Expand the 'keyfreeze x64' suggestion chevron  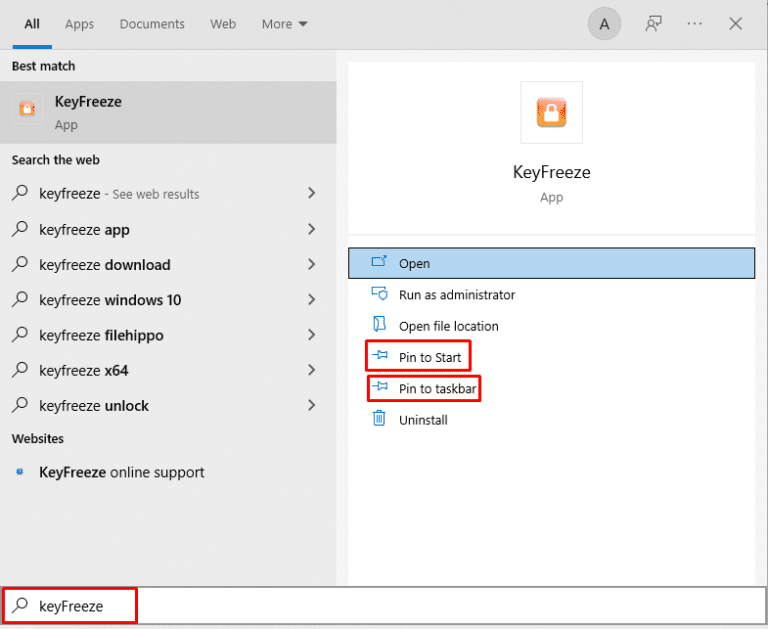pyautogui.click(x=312, y=370)
